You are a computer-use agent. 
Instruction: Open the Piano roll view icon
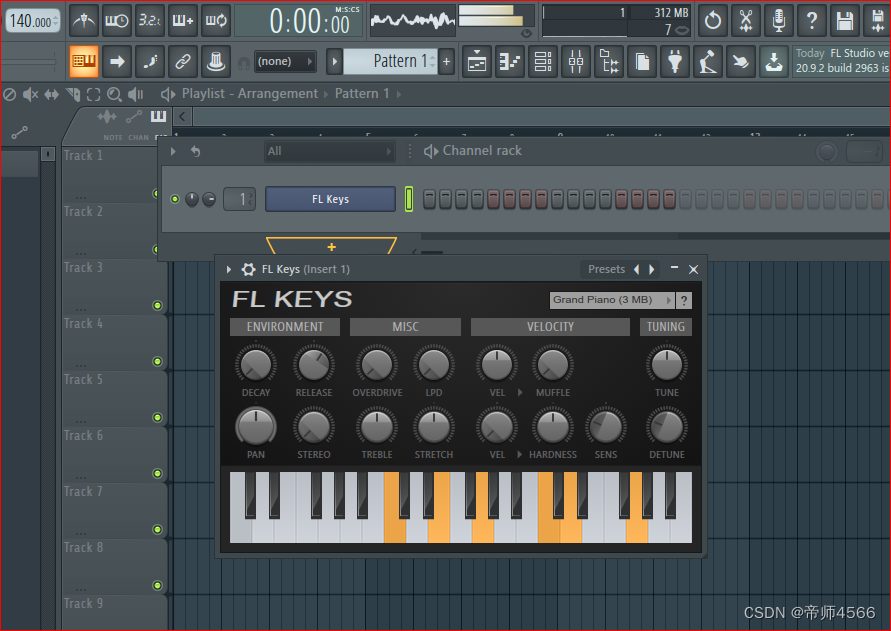(x=510, y=61)
